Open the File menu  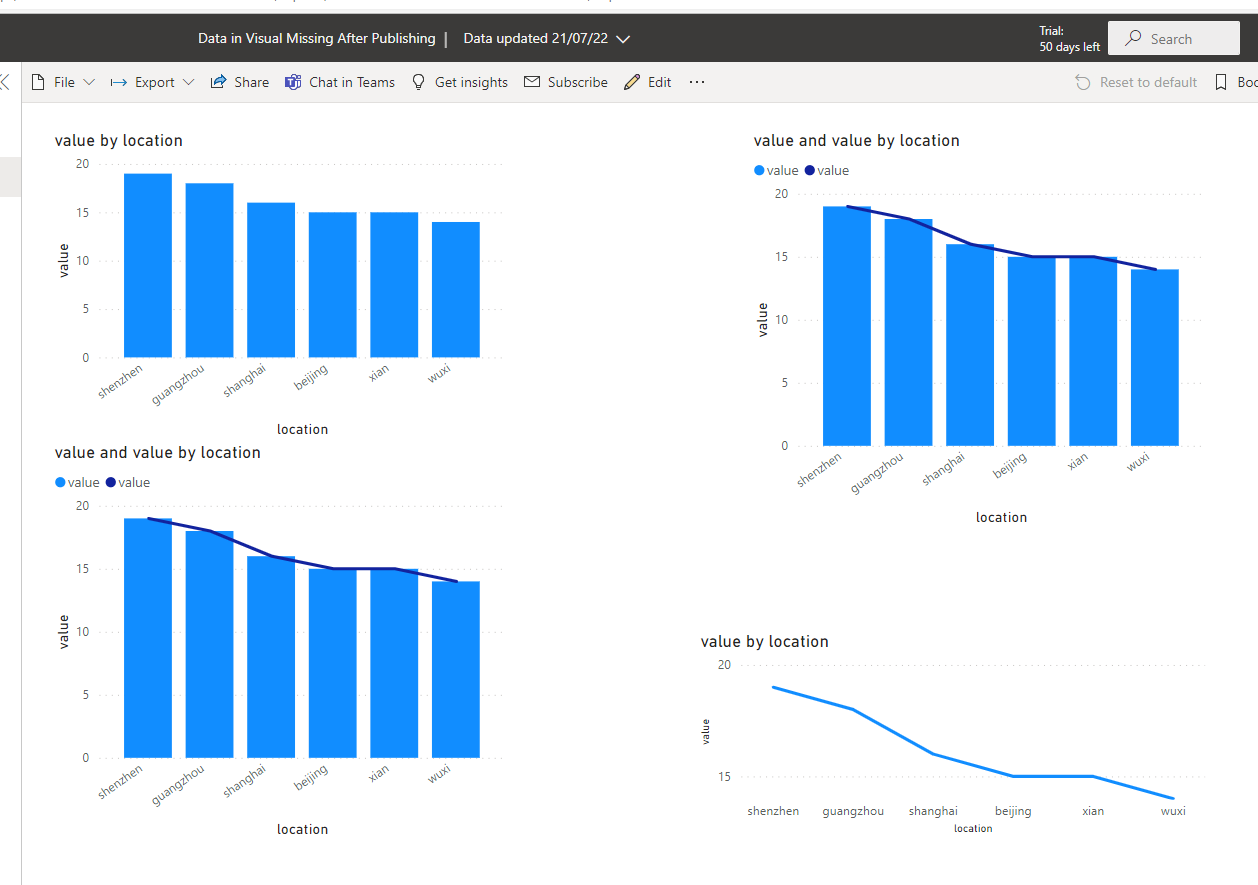coord(62,82)
